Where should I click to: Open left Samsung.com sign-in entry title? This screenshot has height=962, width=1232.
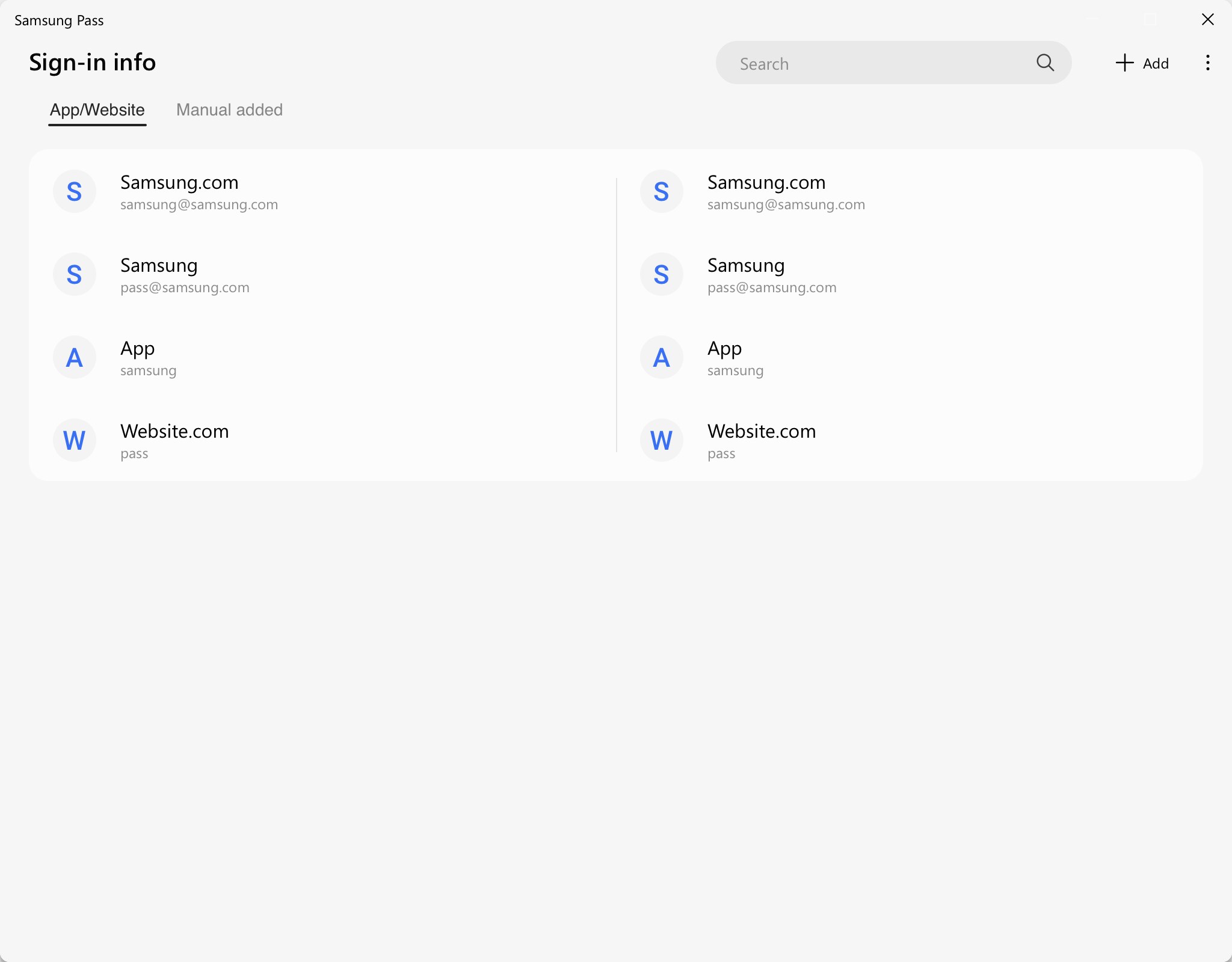pyautogui.click(x=179, y=182)
